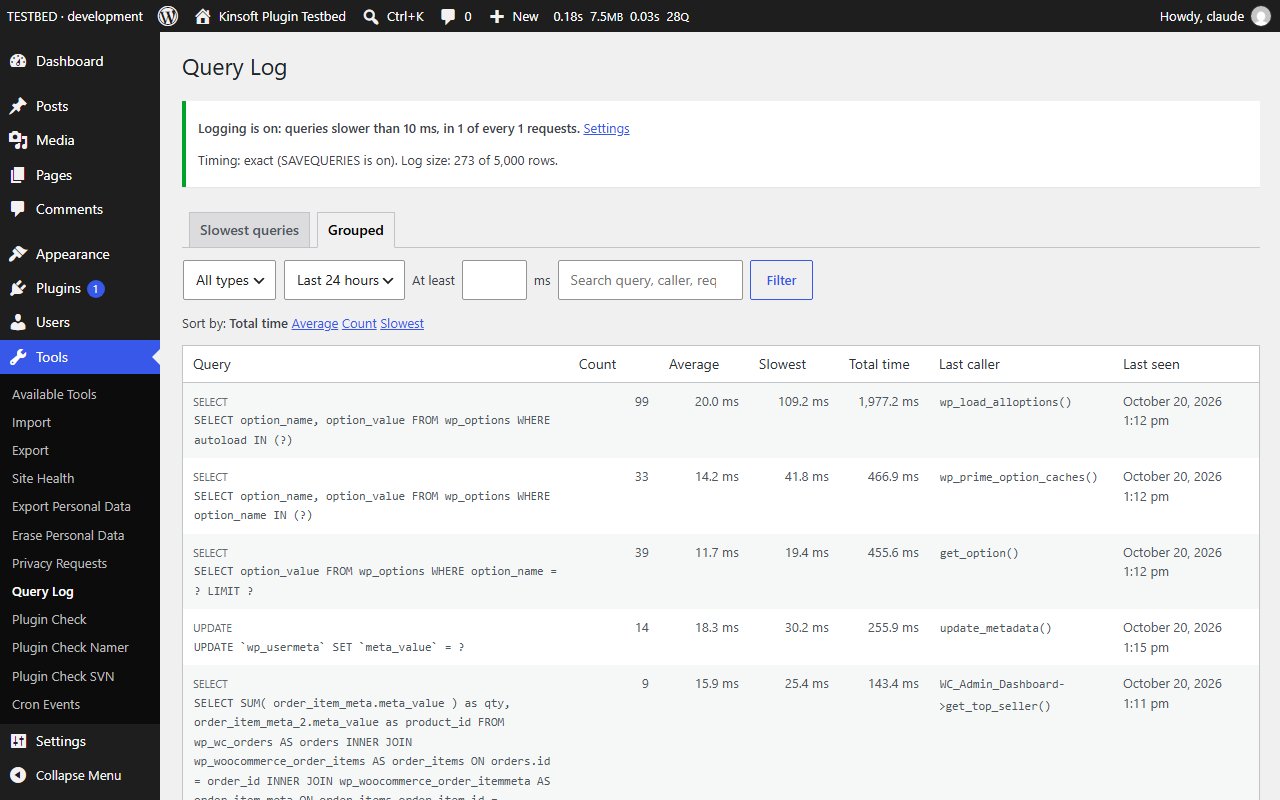Click the Filter button

coord(781,280)
